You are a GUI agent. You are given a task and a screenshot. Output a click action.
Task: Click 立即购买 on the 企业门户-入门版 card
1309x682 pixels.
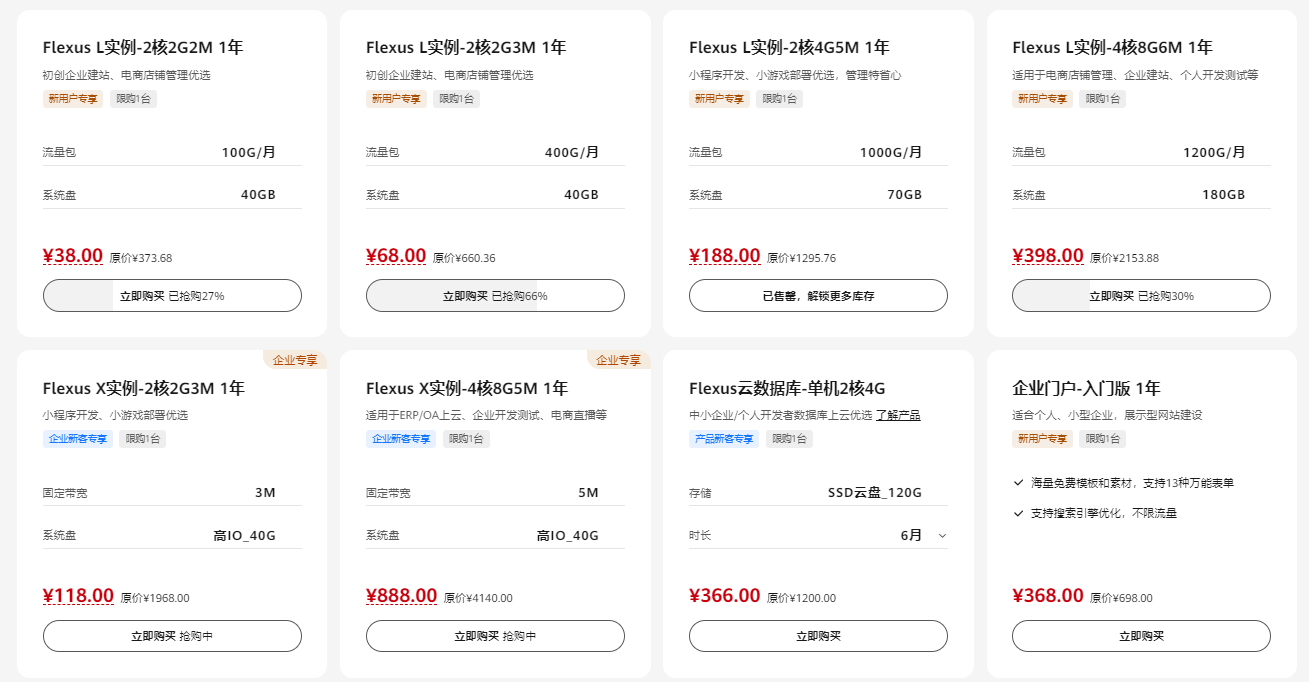click(1140, 635)
